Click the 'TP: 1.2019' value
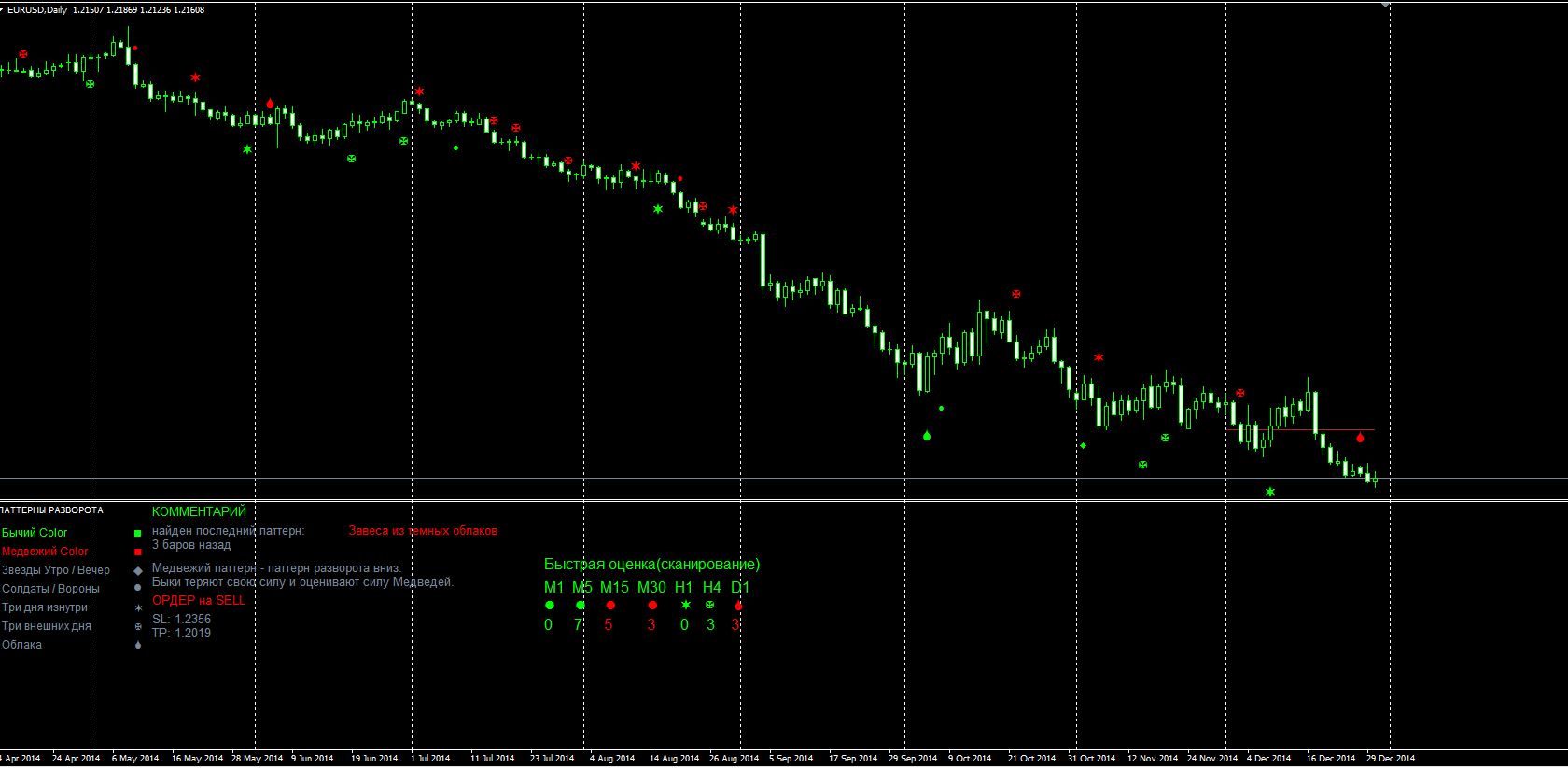This screenshot has width=1568, height=768. [181, 633]
